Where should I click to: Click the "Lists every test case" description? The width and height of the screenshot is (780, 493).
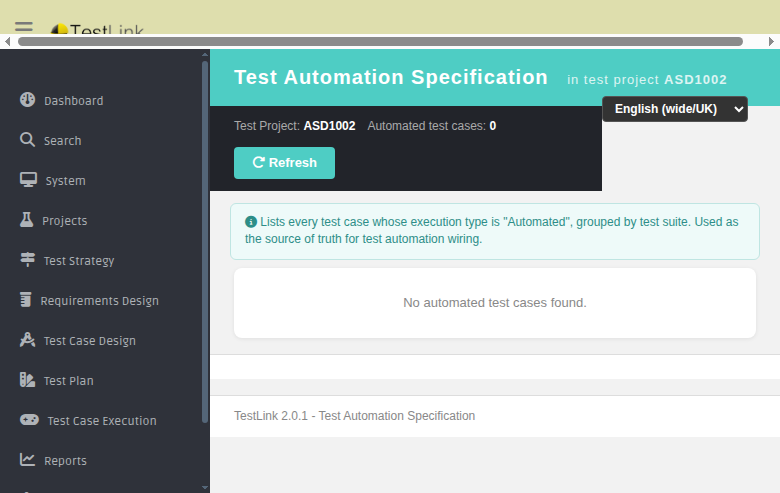491,230
